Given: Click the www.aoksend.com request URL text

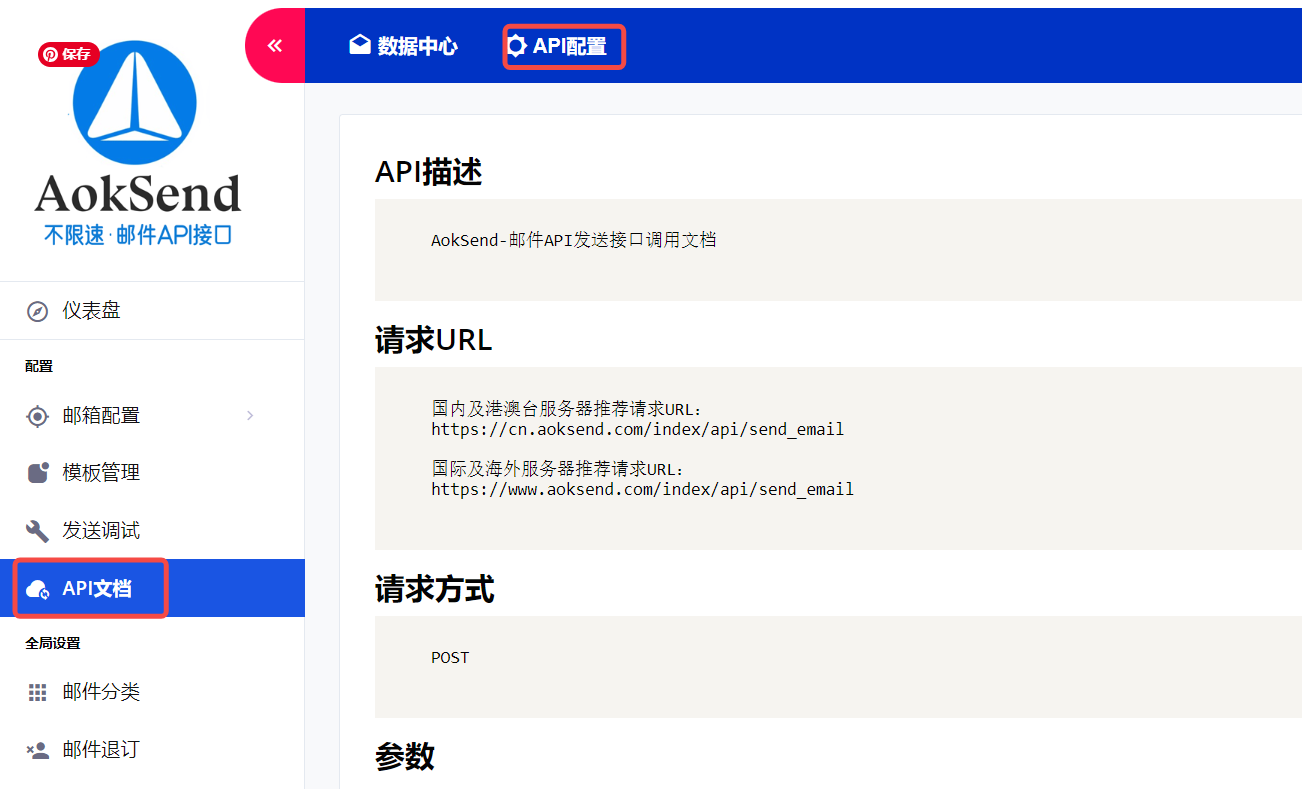Looking at the screenshot, I should [642, 489].
